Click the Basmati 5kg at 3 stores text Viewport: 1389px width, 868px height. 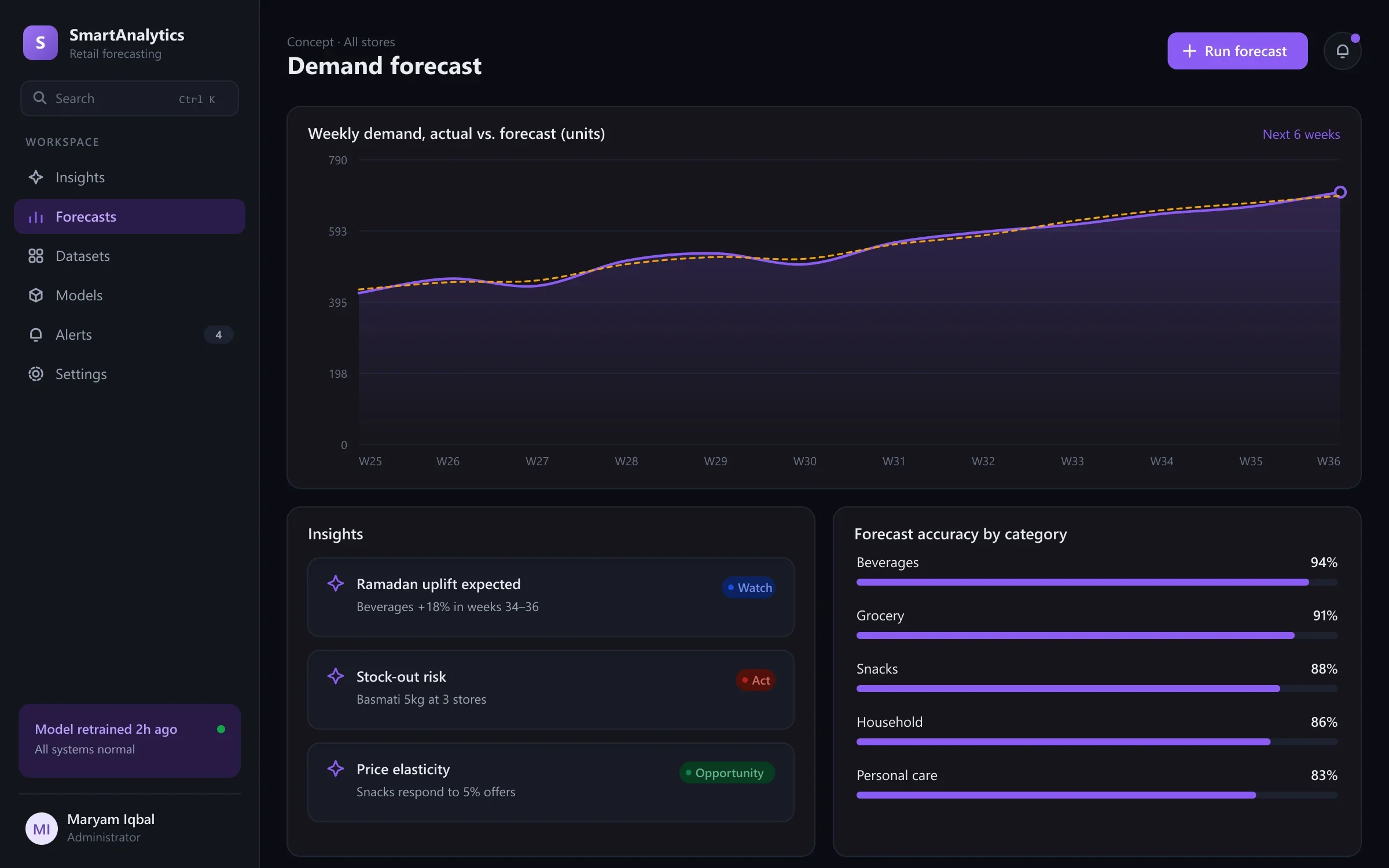[x=421, y=699]
